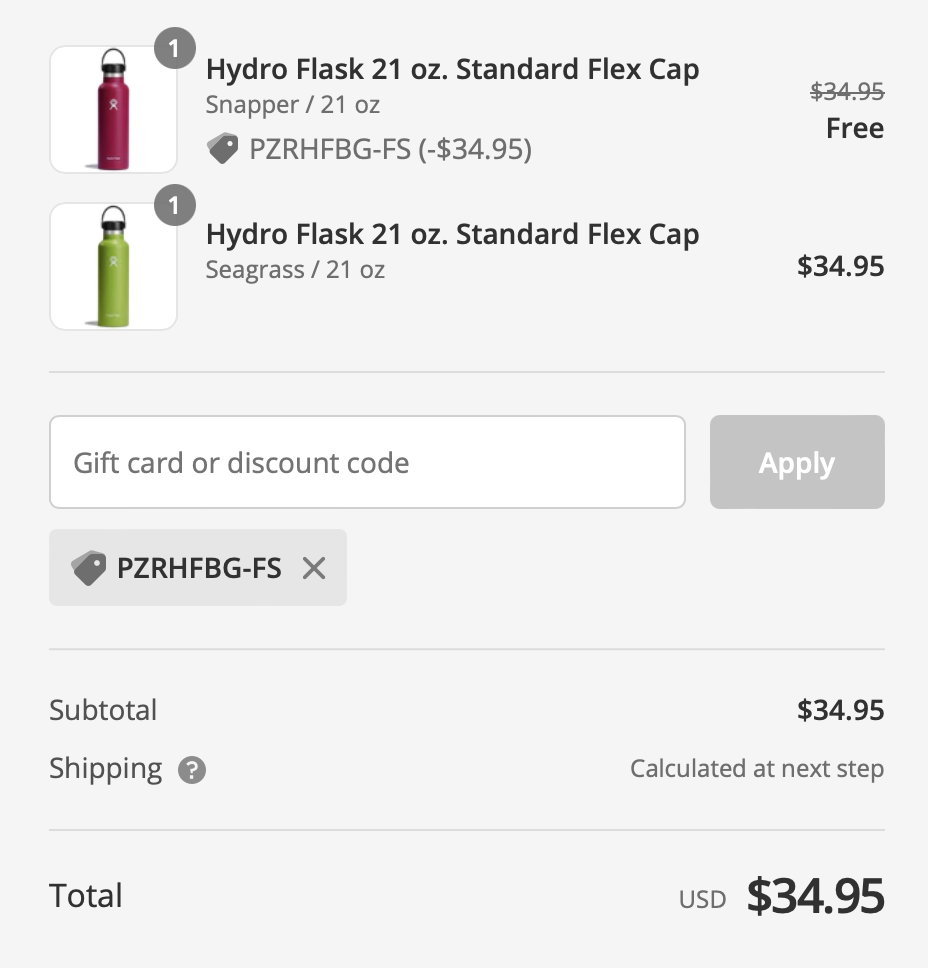Remove the PZRHFBG-FS discount code
The height and width of the screenshot is (968, 928).
pyautogui.click(x=314, y=567)
